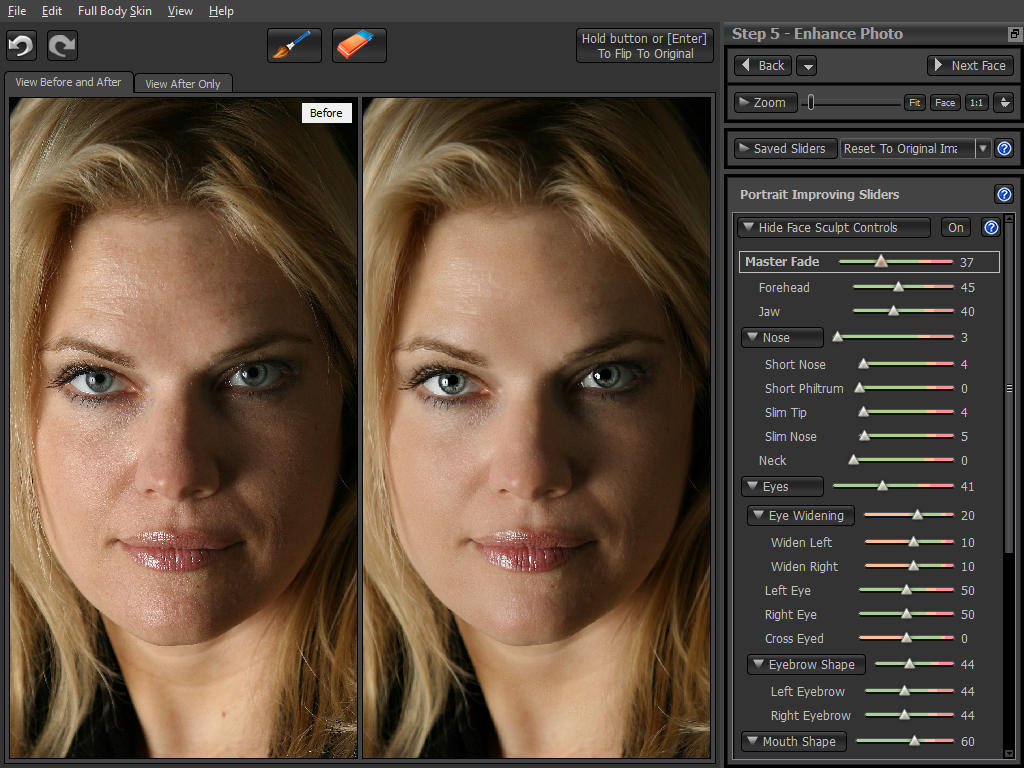Screen dimensions: 1024x768
Task: Click the Next Face button
Action: click(970, 66)
